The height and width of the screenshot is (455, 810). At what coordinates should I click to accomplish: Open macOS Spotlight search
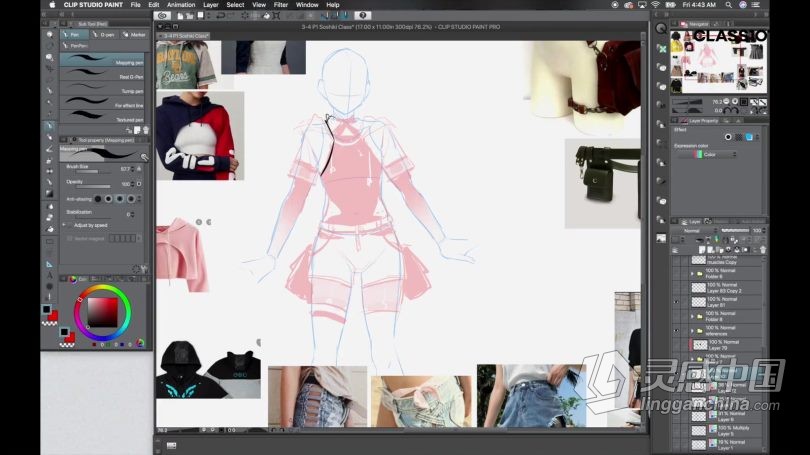coord(728,5)
